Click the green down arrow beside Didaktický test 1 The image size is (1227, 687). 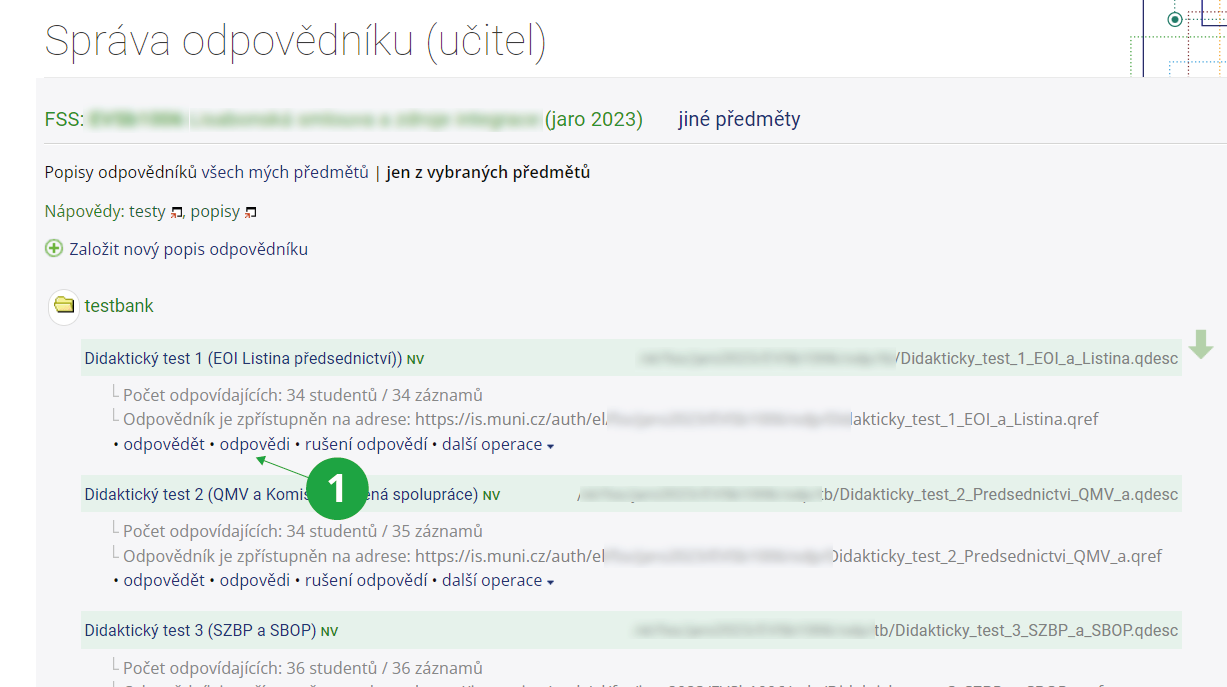click(1201, 345)
